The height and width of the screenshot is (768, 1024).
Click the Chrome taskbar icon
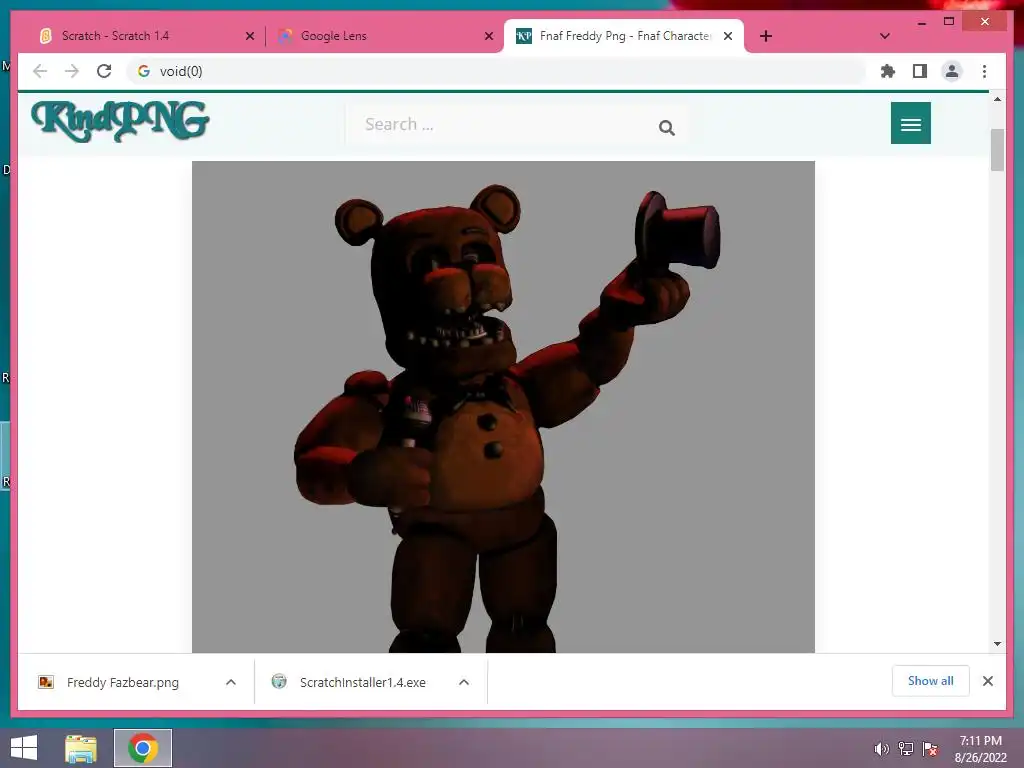[143, 748]
